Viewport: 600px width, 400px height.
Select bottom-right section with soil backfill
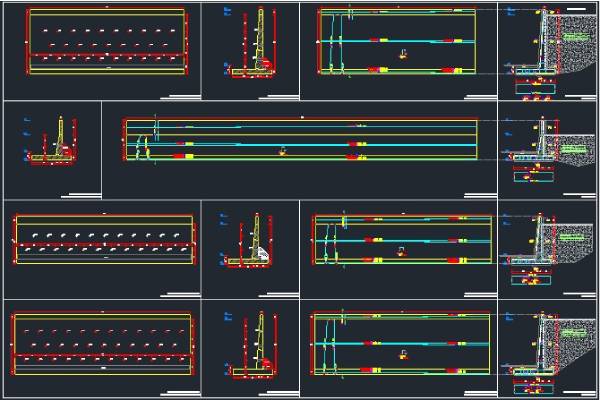pyautogui.click(x=547, y=345)
